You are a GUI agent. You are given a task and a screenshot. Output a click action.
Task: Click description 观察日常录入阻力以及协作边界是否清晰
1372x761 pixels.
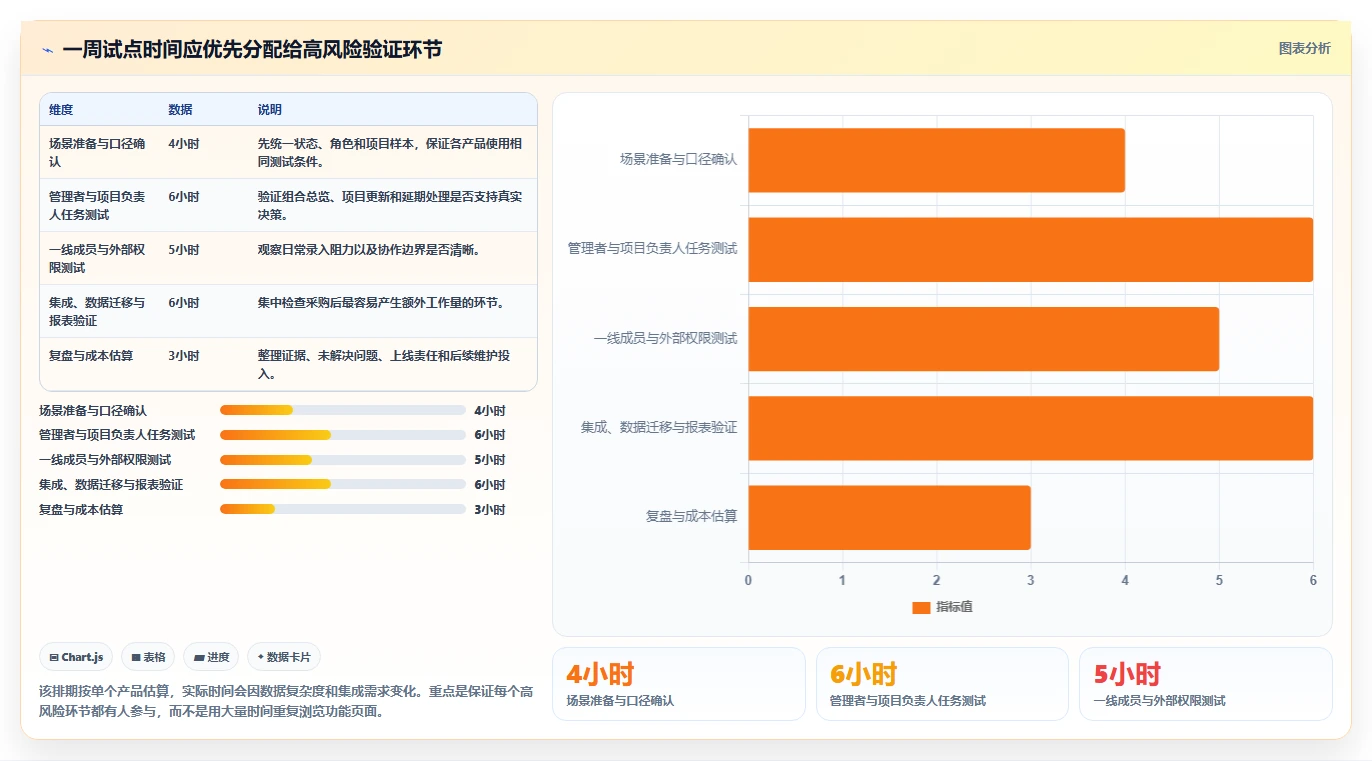369,249
